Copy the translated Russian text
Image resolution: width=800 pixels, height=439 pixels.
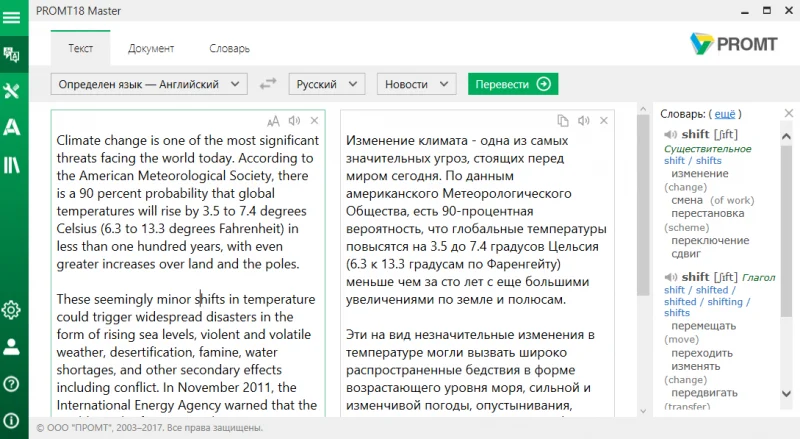pos(563,120)
